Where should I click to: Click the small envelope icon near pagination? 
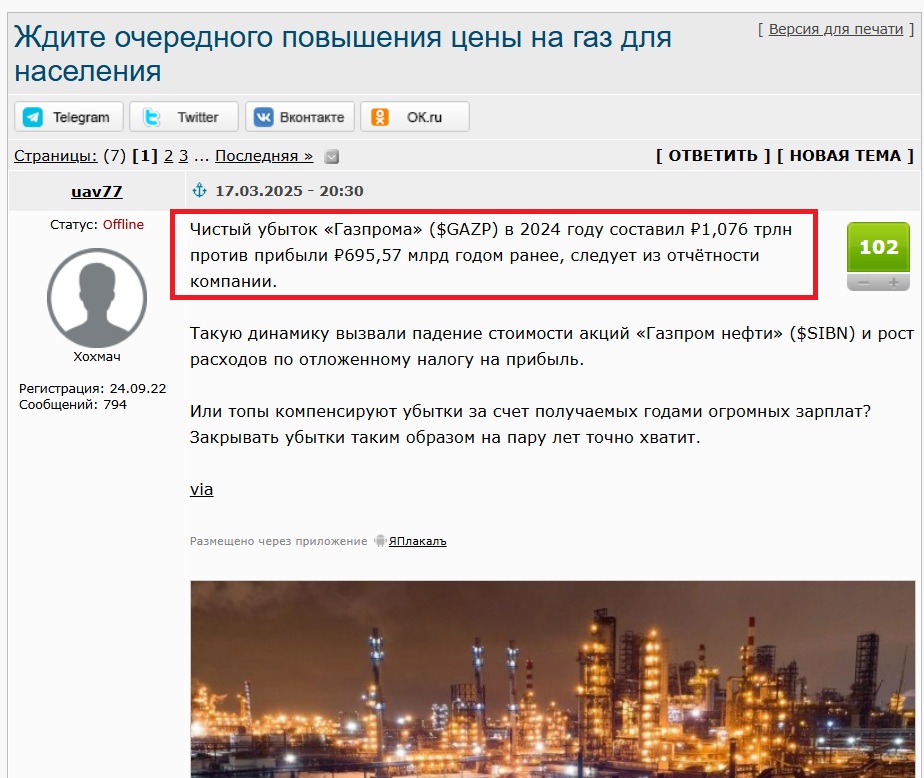point(332,156)
